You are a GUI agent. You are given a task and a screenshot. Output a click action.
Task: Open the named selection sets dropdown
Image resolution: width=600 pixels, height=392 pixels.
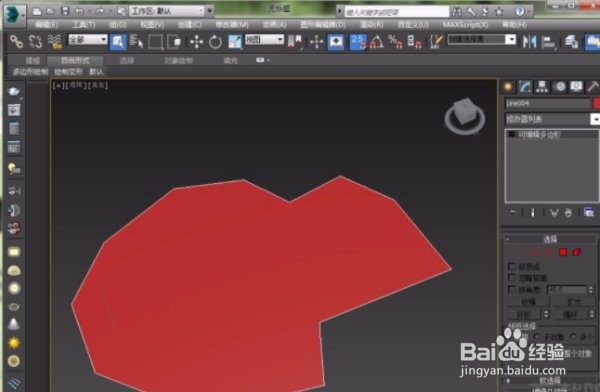(482, 39)
